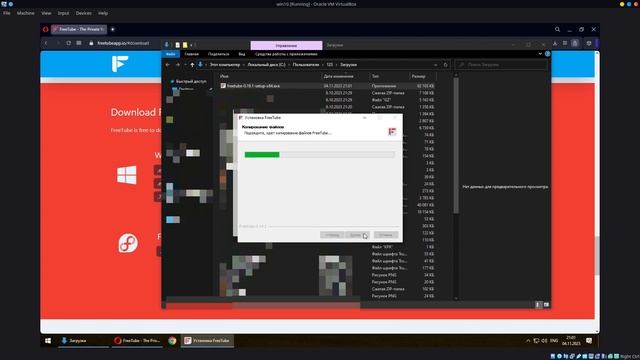Select the FreeTube browser tab
640x360 pixels.
click(x=79, y=29)
